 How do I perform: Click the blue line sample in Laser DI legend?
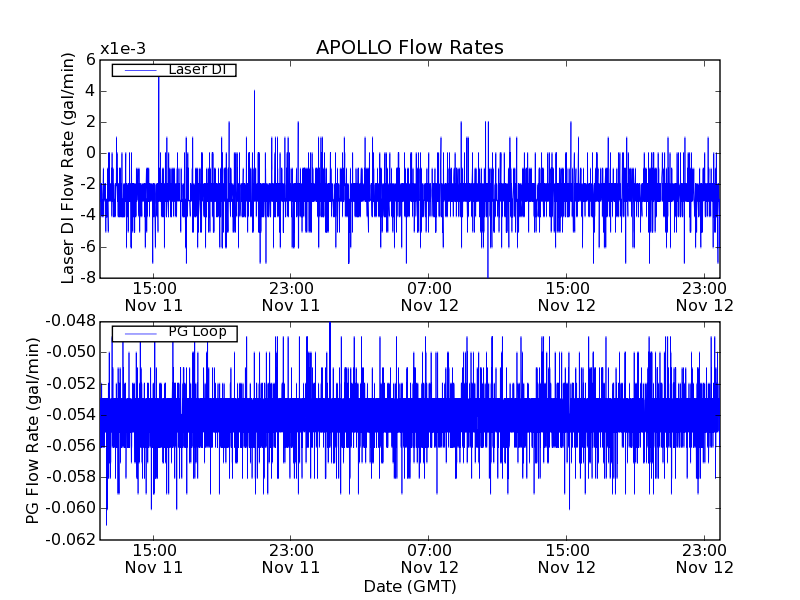(x=138, y=70)
